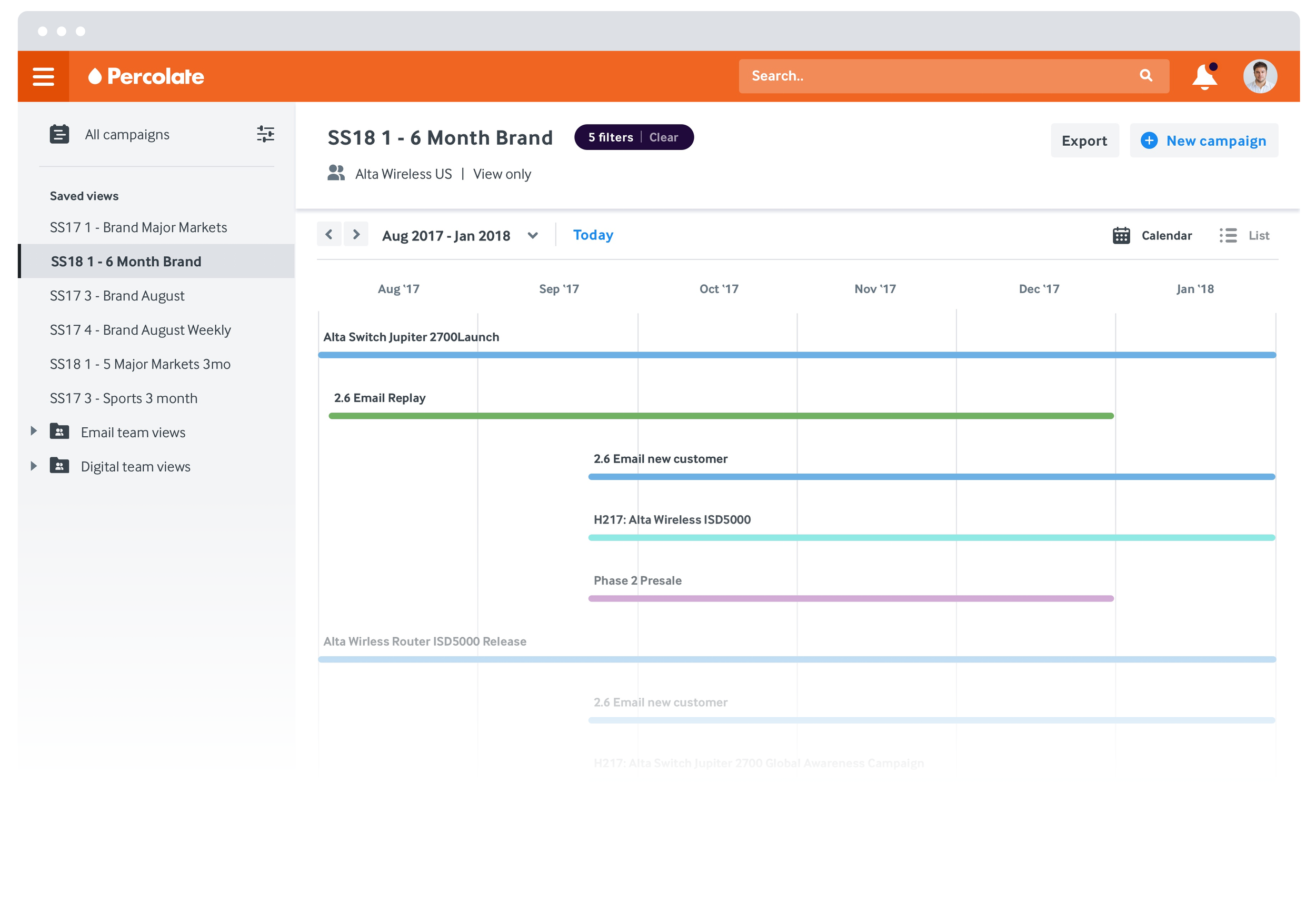Open the SS17 1 - Brand Major Markets view
This screenshot has width=1316, height=903.
(x=138, y=227)
